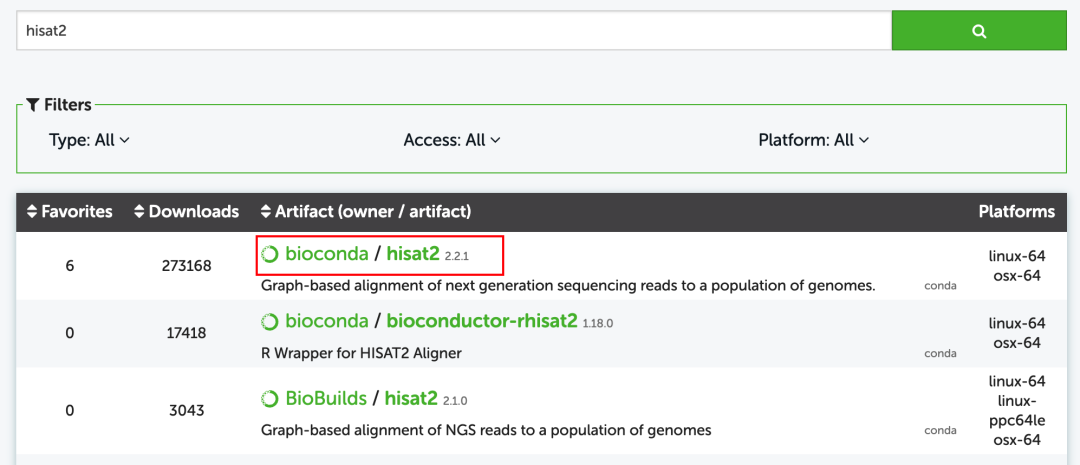Sort by Downloads column arrows
Viewport: 1080px width, 465px height.
[x=140, y=212]
